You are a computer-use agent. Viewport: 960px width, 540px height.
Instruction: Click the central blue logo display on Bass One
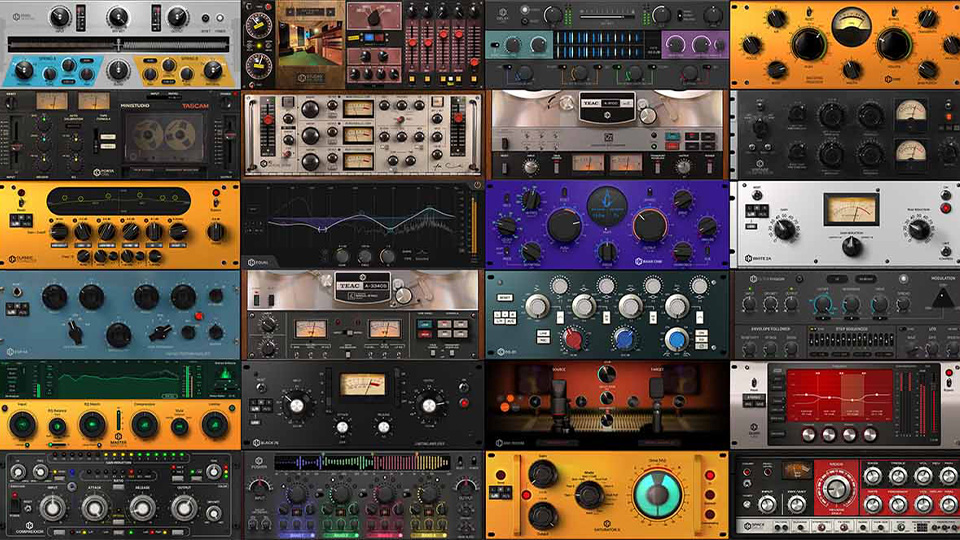606,205
